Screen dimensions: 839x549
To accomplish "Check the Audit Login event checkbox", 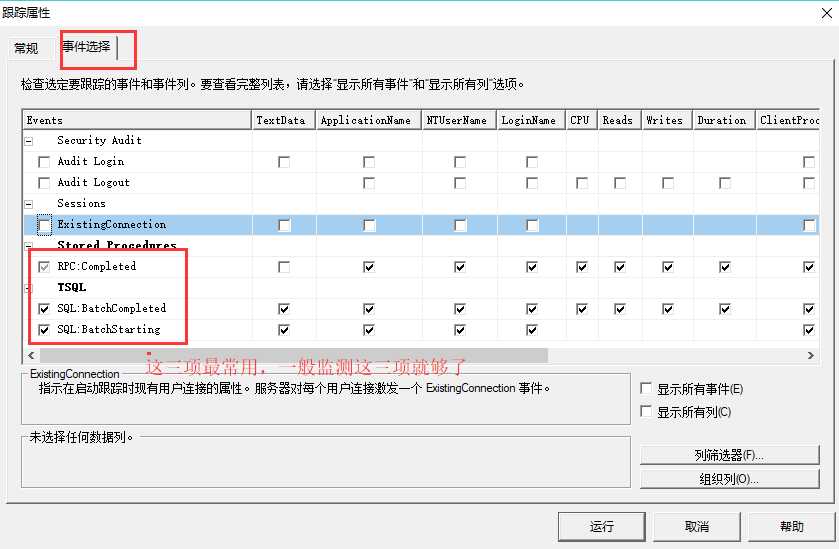I will (x=44, y=162).
